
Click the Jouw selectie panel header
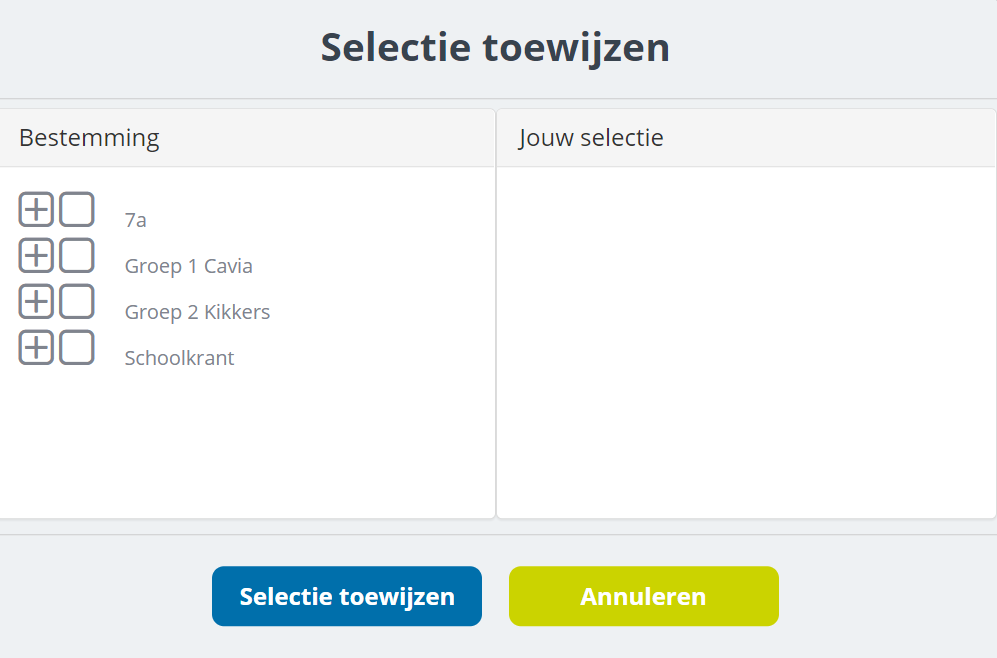591,138
